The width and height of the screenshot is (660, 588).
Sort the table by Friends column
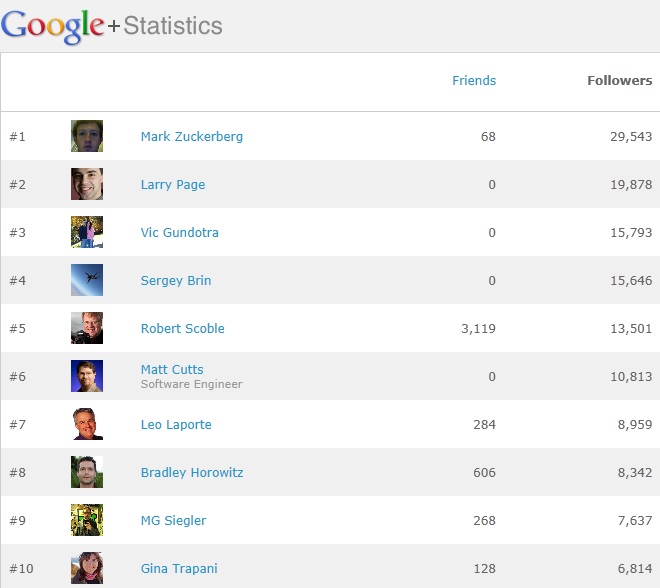pyautogui.click(x=474, y=80)
